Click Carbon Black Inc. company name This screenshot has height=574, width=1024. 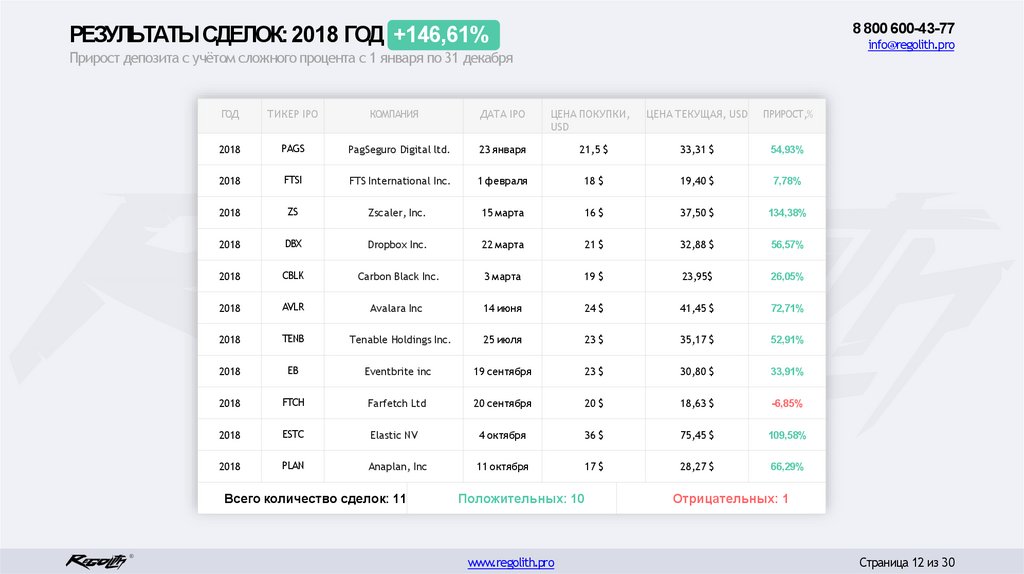[398, 276]
